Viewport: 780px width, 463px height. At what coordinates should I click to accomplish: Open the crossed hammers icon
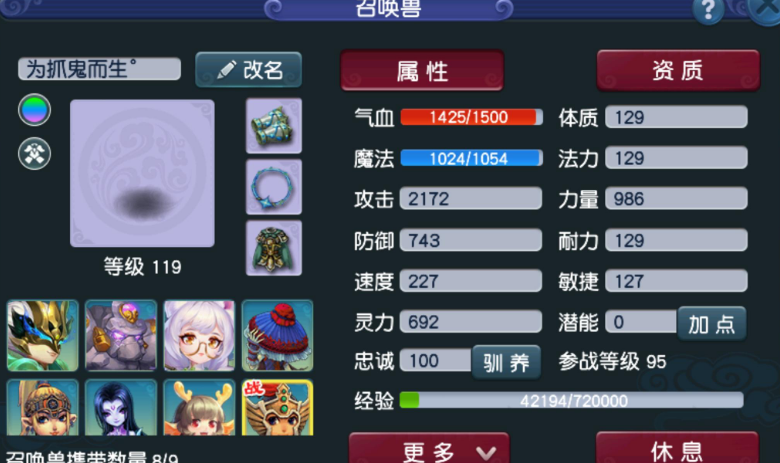coord(34,153)
